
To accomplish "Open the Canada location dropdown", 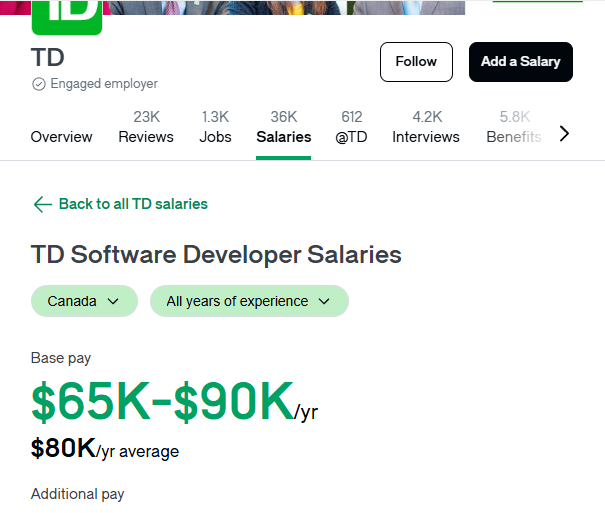I will (84, 301).
